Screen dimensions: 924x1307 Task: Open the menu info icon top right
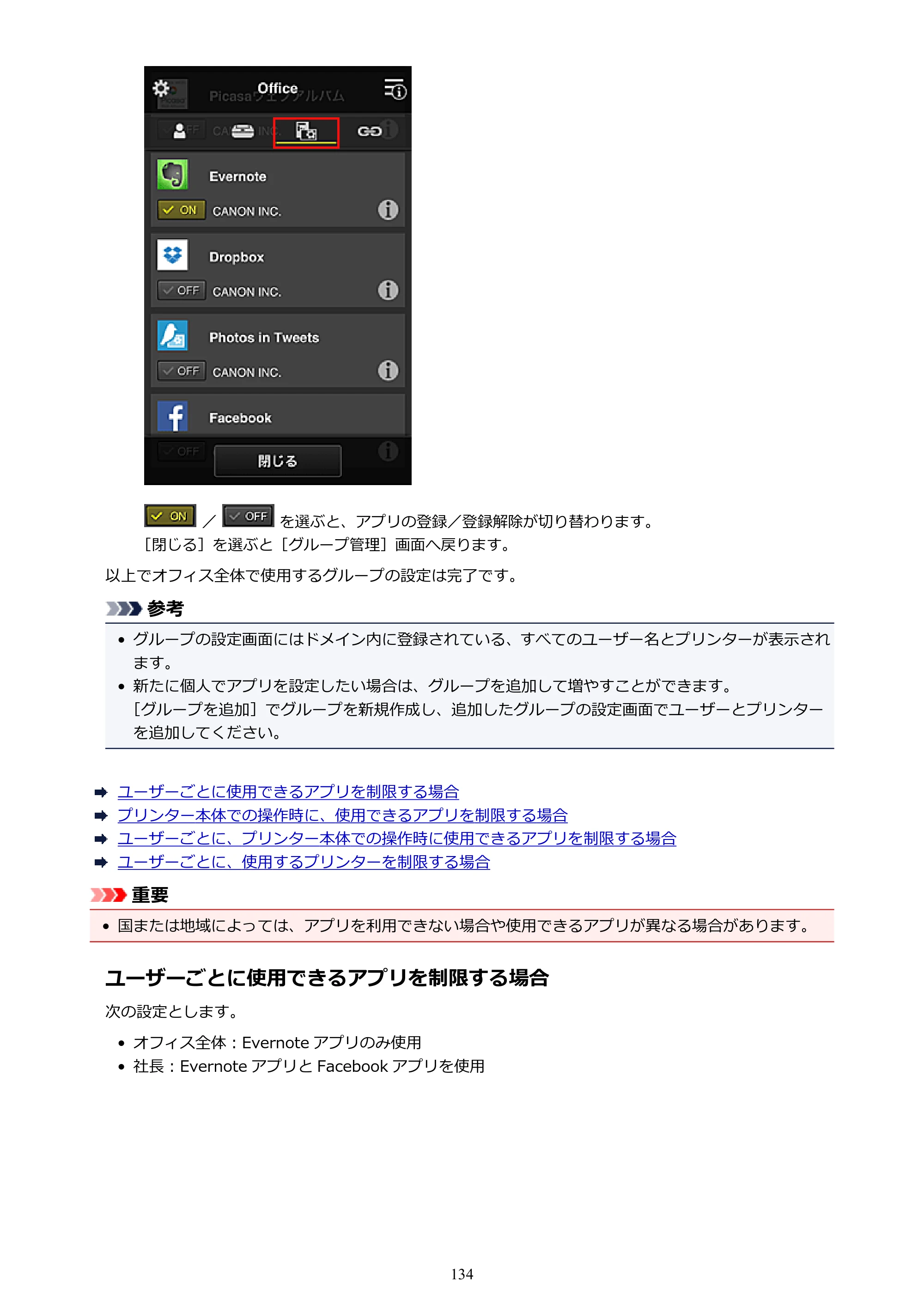(x=395, y=89)
